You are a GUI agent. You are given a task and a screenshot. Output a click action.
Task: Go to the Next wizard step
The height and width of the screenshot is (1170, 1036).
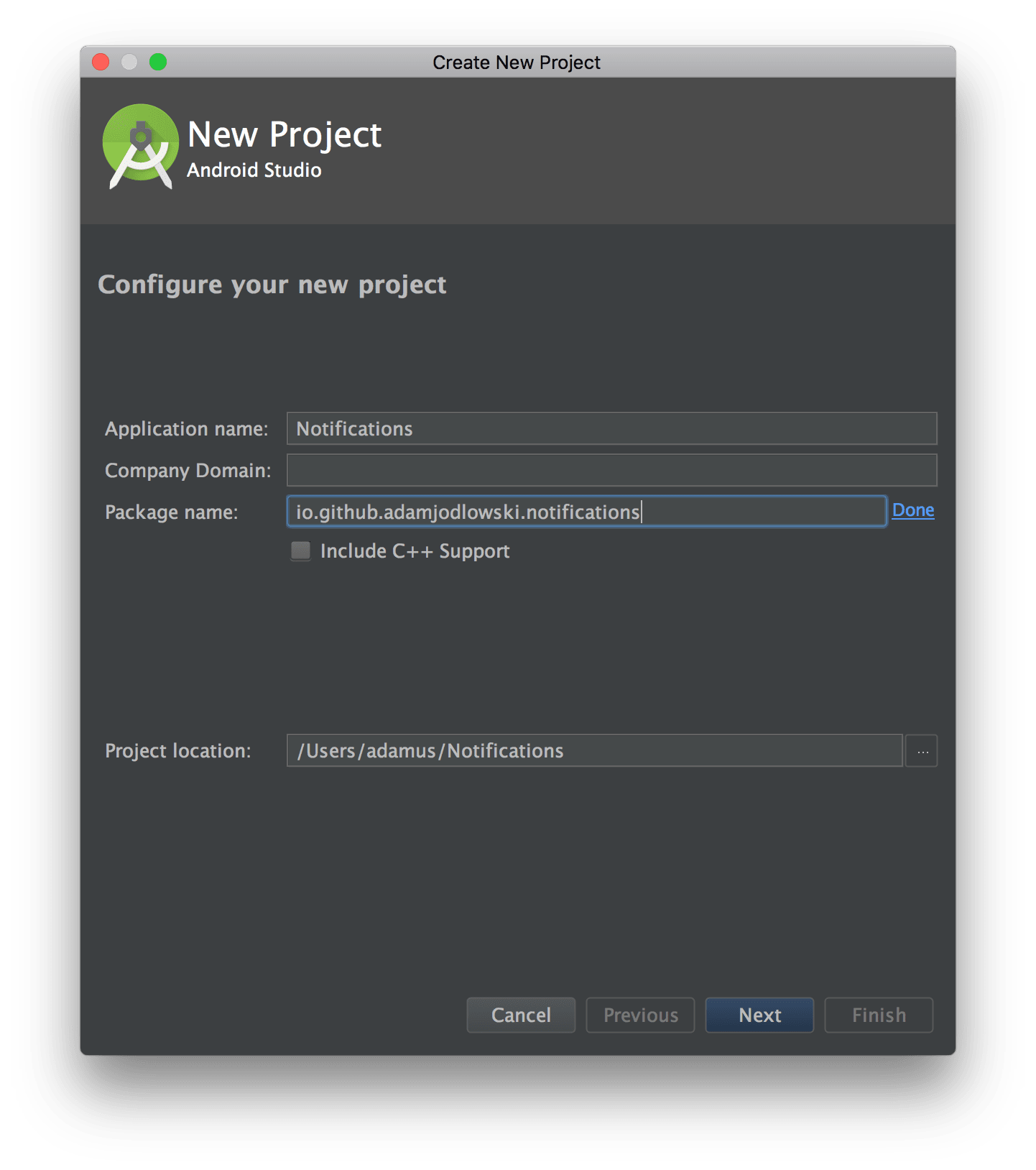[x=759, y=1015]
